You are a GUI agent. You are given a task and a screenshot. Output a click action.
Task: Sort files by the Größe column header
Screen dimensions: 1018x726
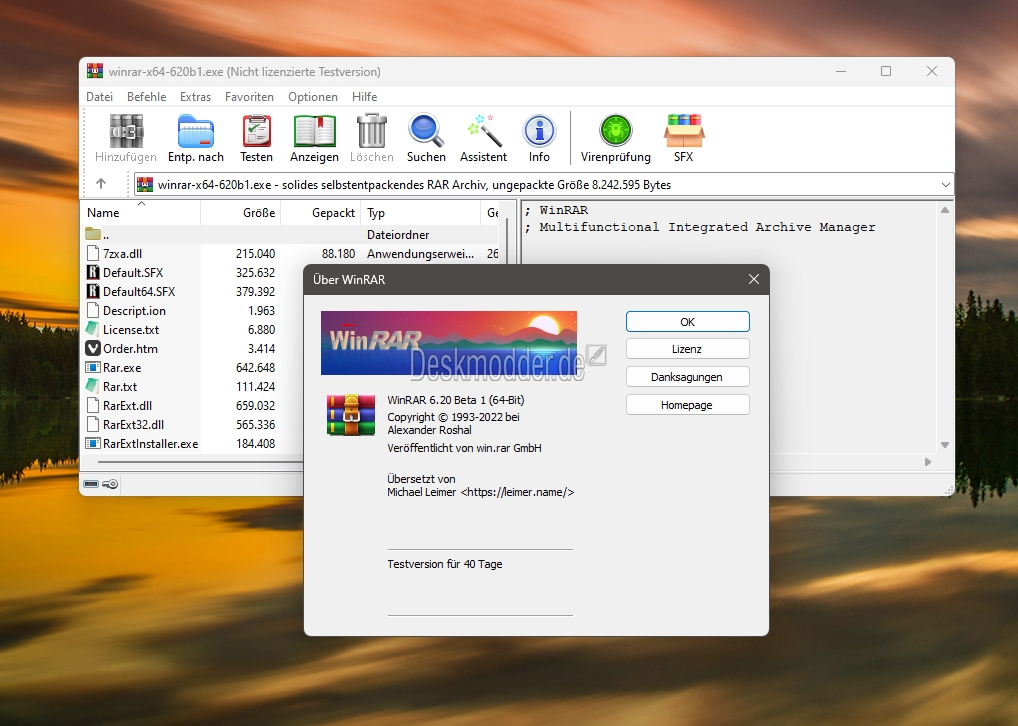click(241, 212)
